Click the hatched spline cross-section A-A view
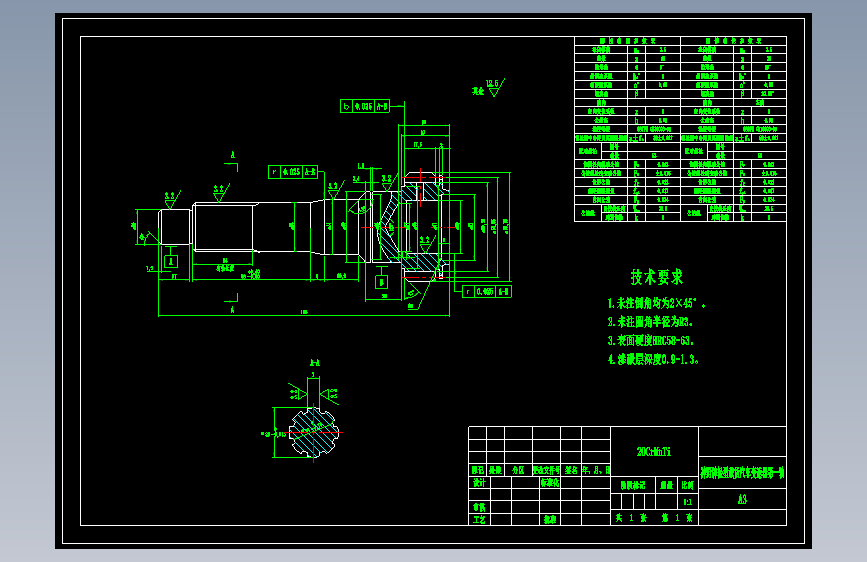The width and height of the screenshot is (867, 562). [314, 432]
